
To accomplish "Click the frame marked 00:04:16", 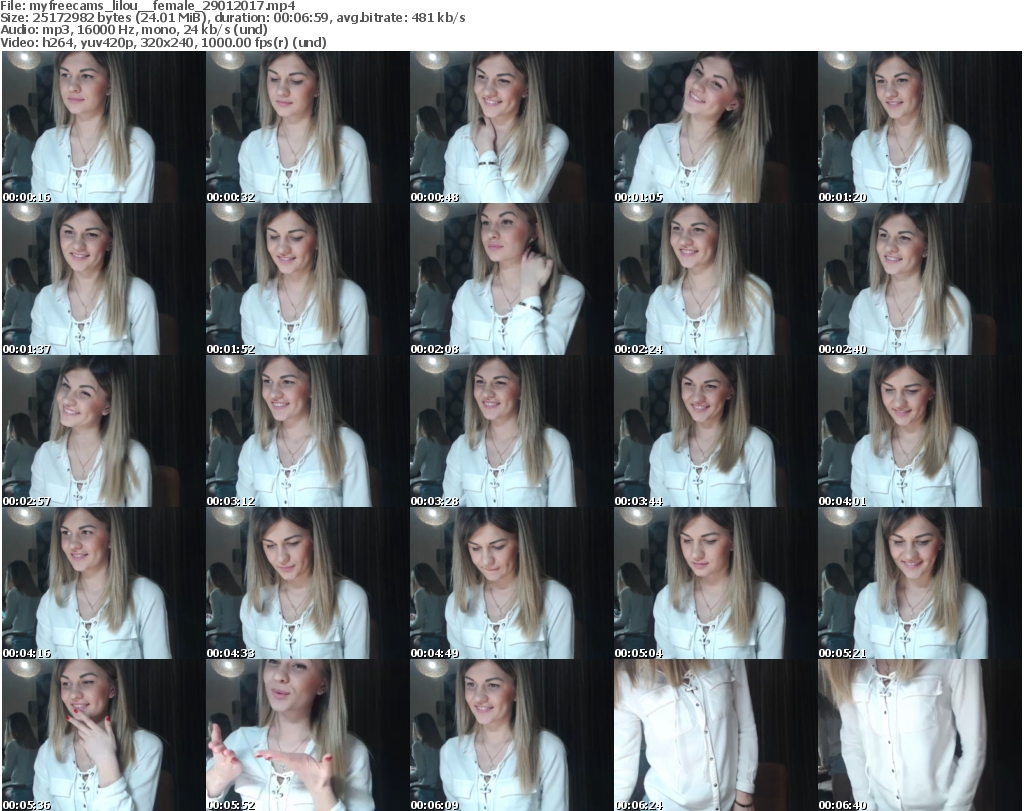I will tap(103, 583).
